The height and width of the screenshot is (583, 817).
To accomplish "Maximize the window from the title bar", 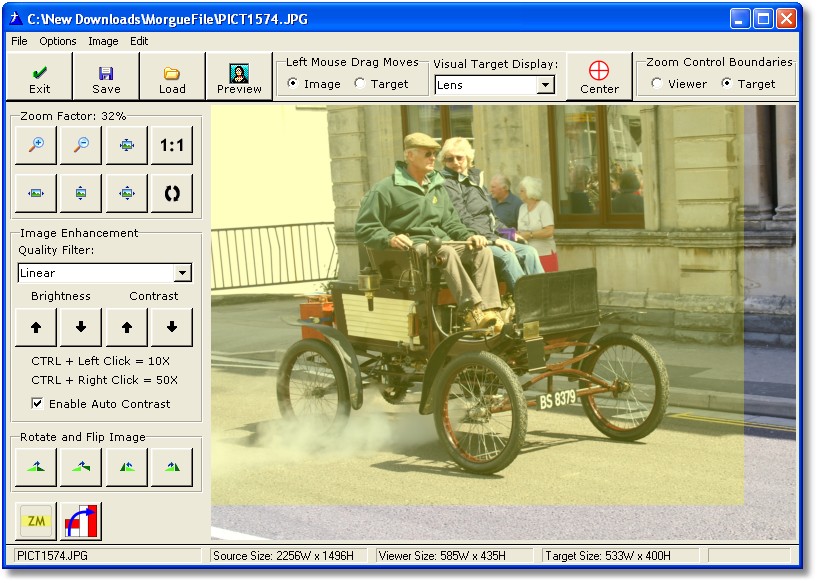I will (x=763, y=19).
